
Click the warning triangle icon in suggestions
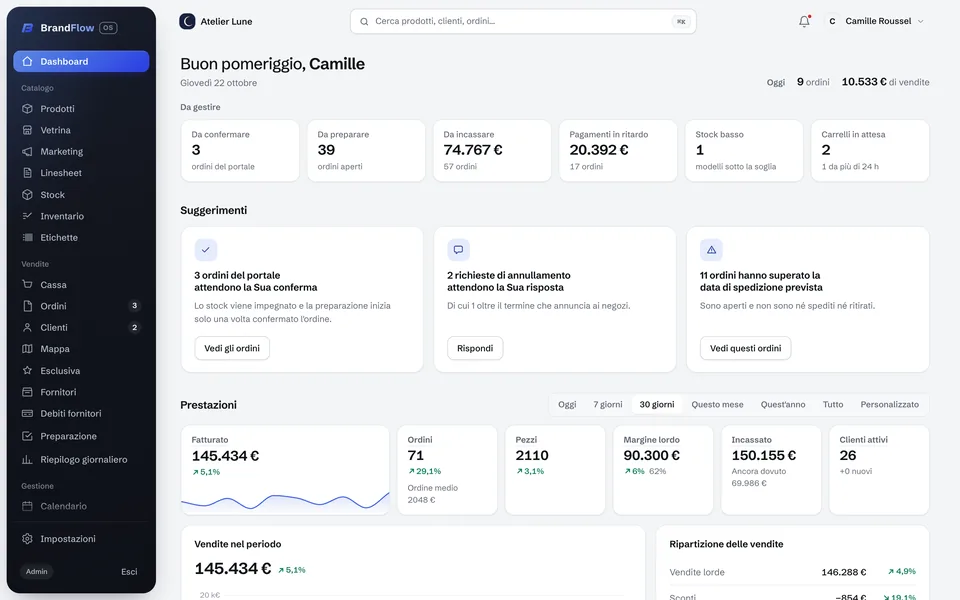[x=711, y=250]
